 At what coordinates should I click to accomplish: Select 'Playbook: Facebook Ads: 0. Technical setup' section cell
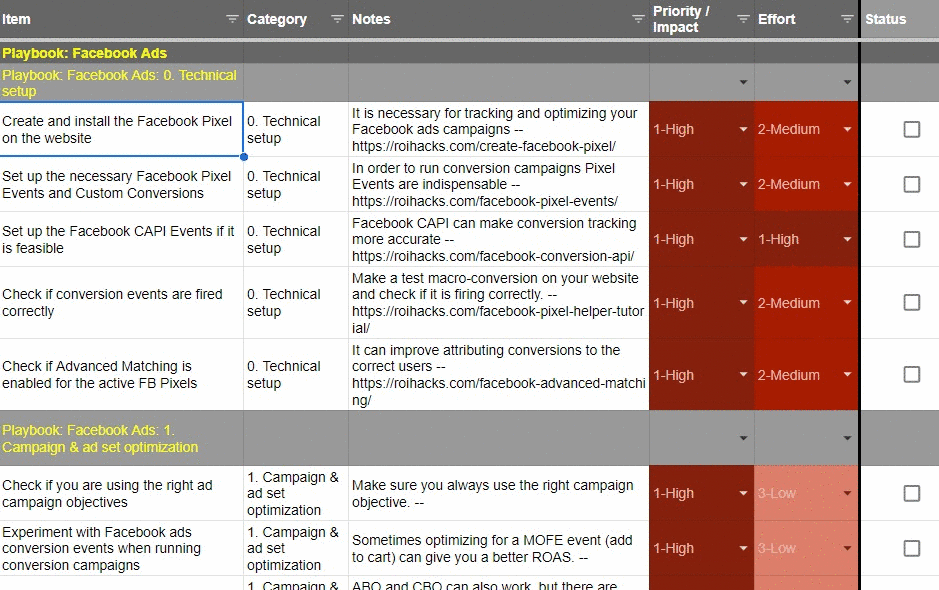(122, 83)
